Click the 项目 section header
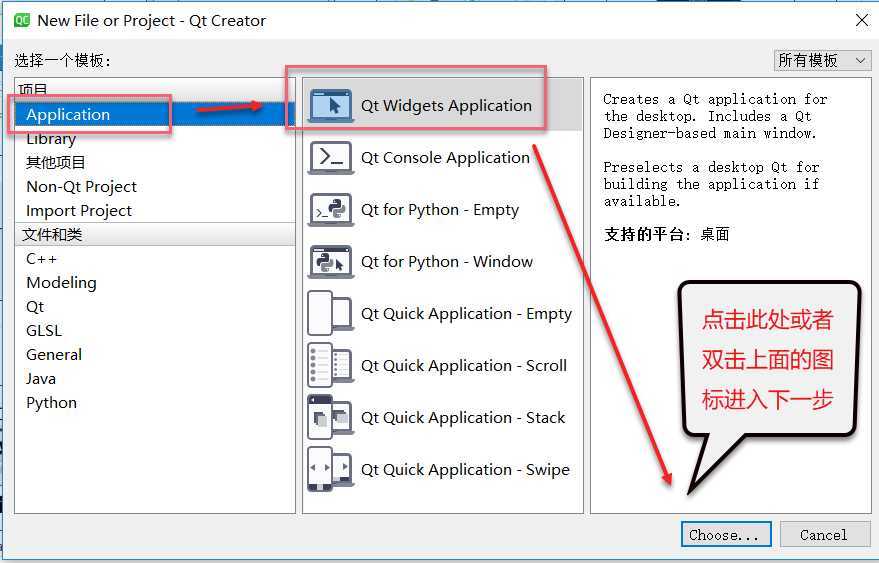The height and width of the screenshot is (563, 879). click(155, 90)
